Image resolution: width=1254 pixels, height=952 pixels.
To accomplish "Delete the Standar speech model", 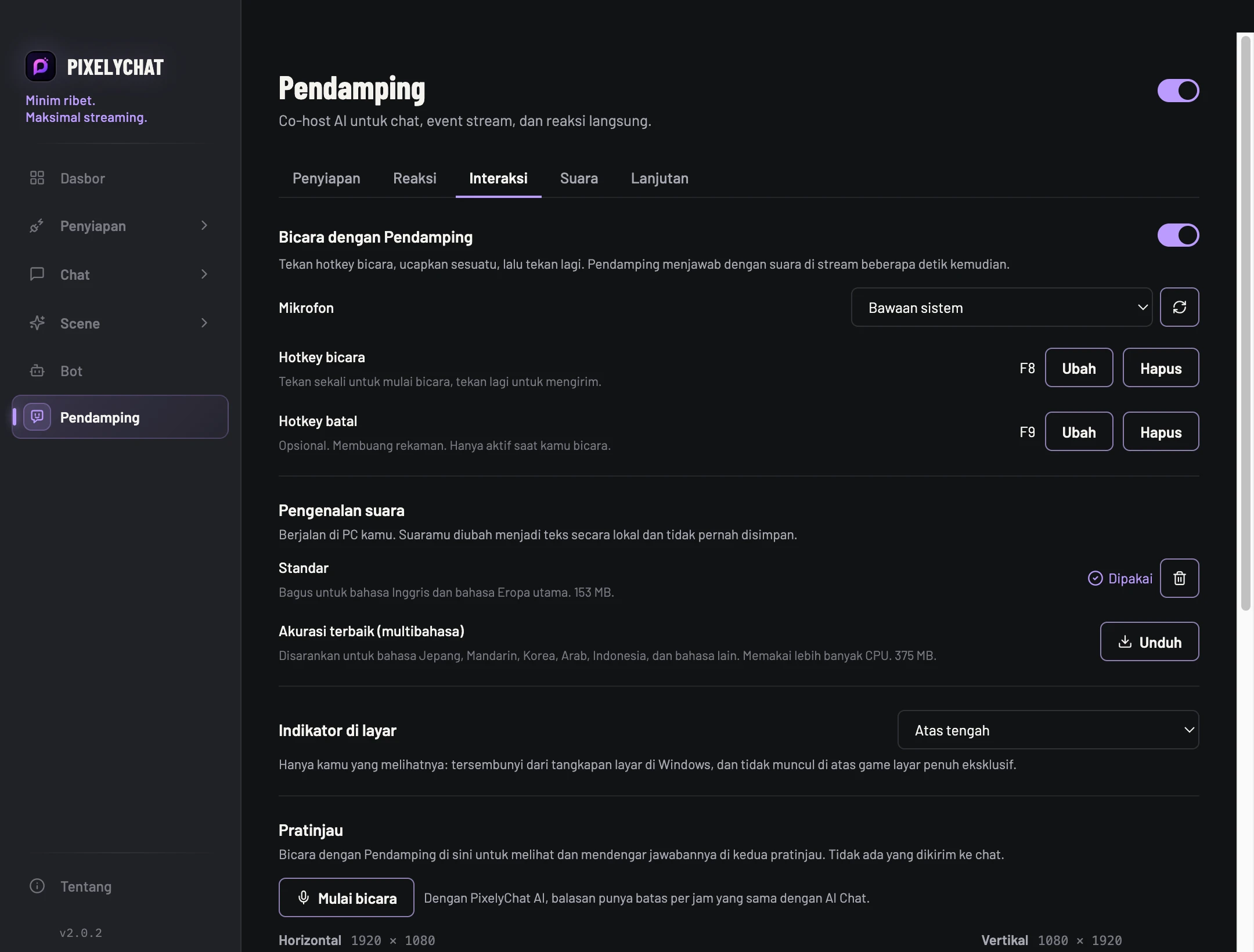I will coord(1179,578).
